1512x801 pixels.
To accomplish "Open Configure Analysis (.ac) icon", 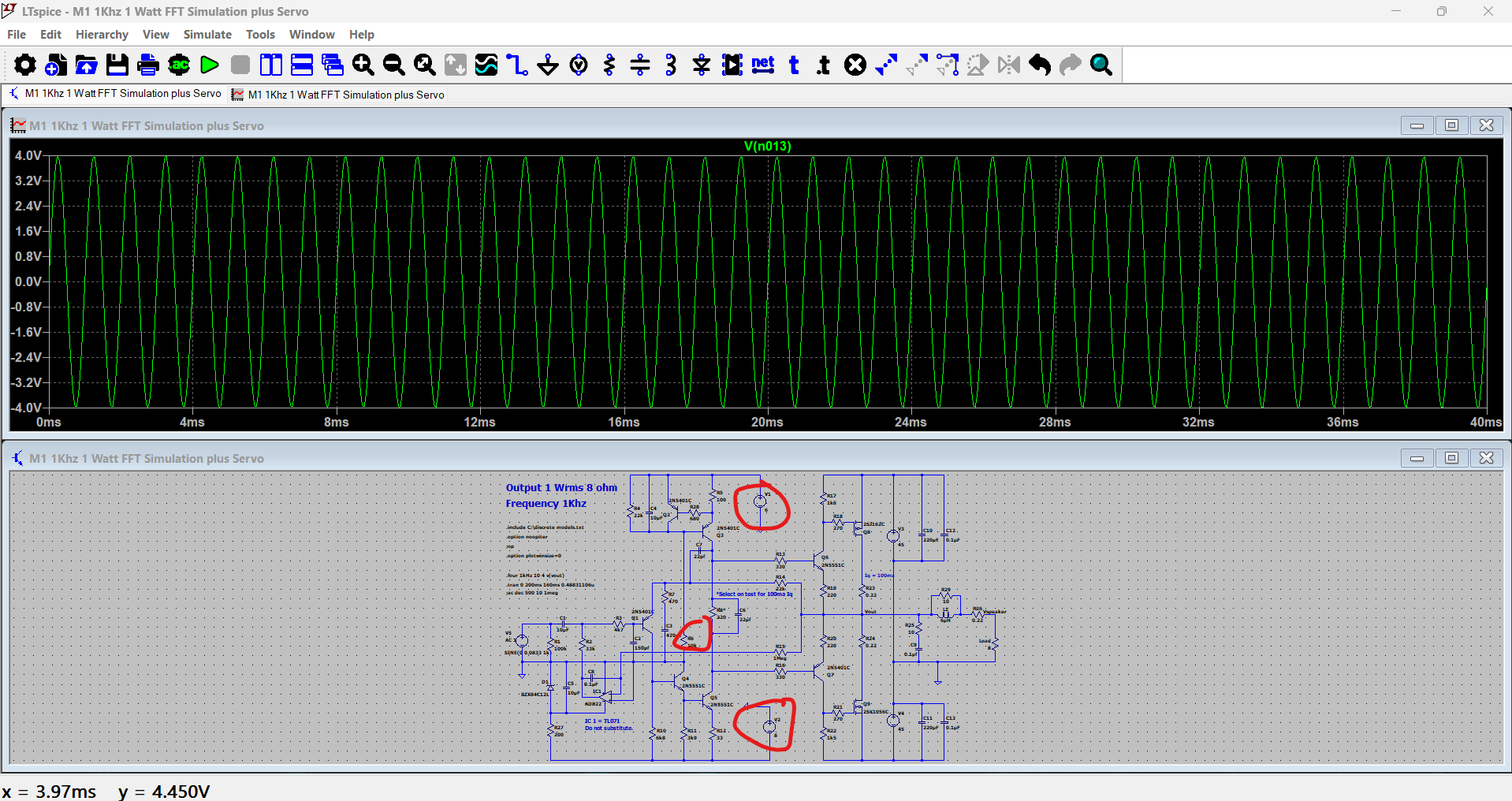I will coord(179,65).
